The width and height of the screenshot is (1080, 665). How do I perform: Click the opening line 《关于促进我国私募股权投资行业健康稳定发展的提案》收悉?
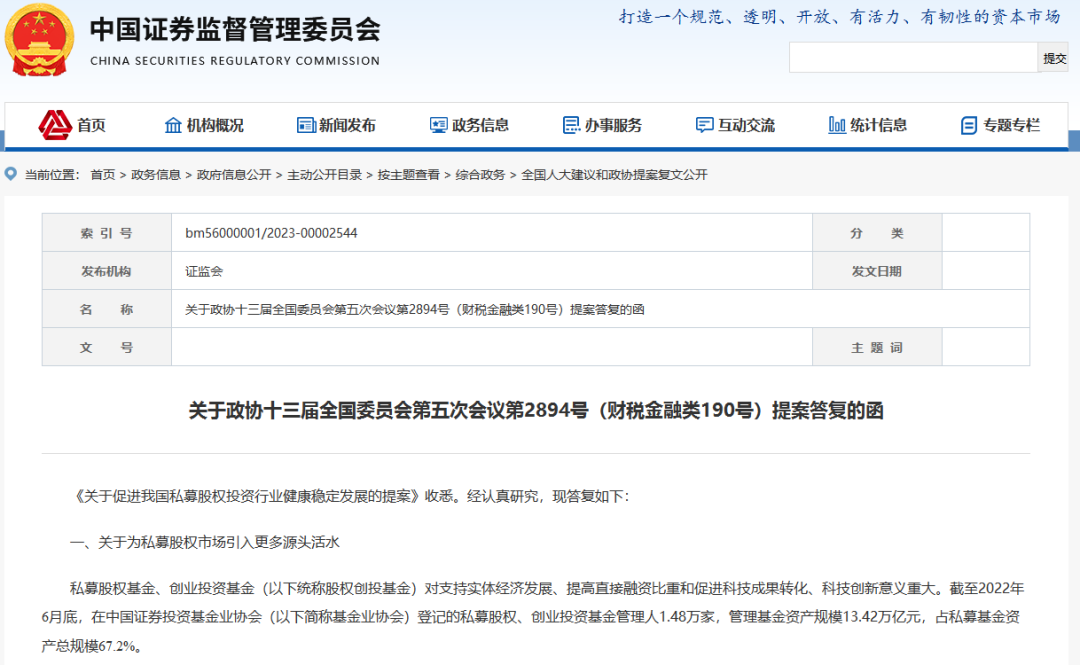[x=349, y=496]
